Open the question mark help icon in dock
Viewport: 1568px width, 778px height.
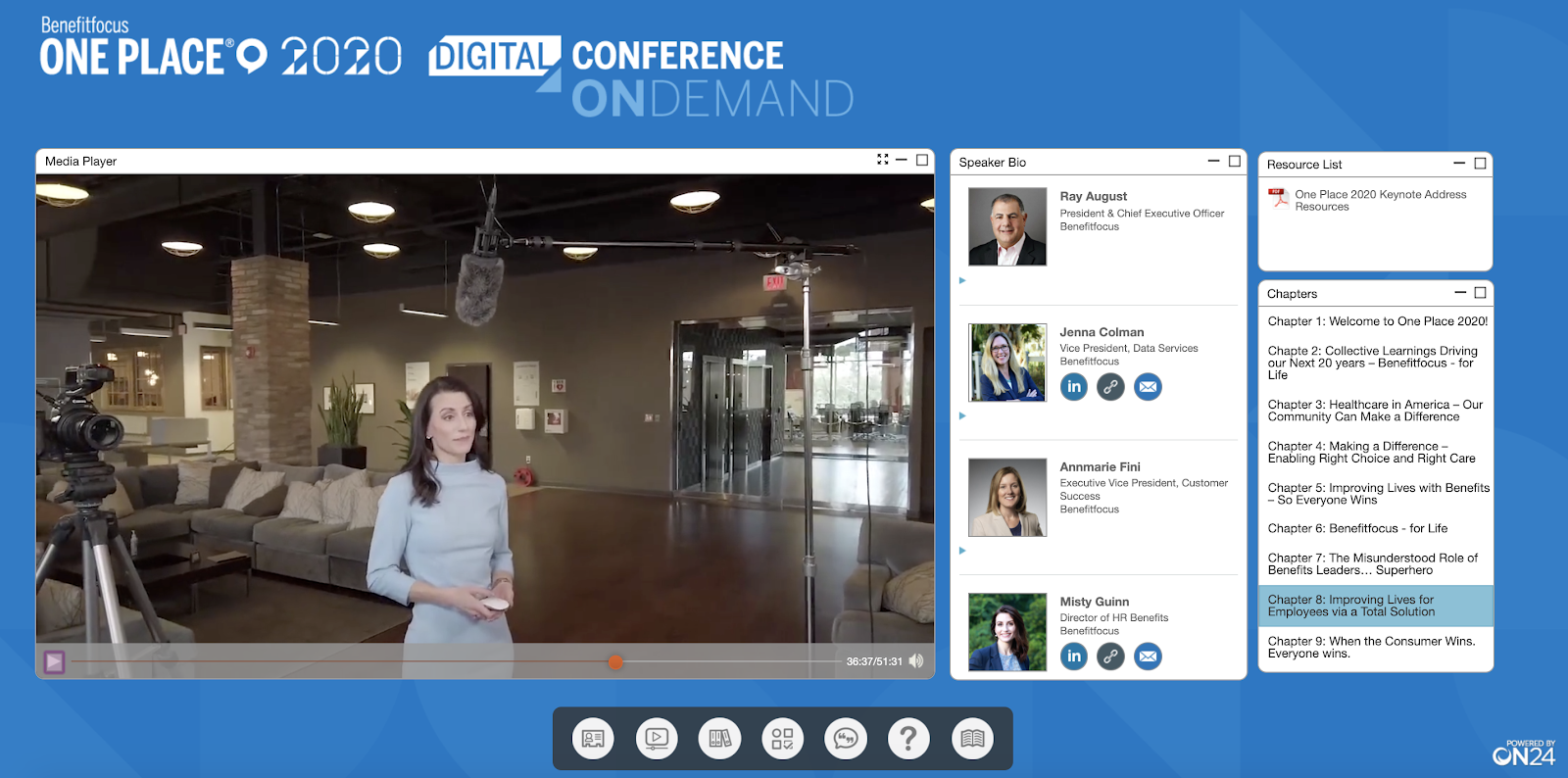[x=908, y=739]
